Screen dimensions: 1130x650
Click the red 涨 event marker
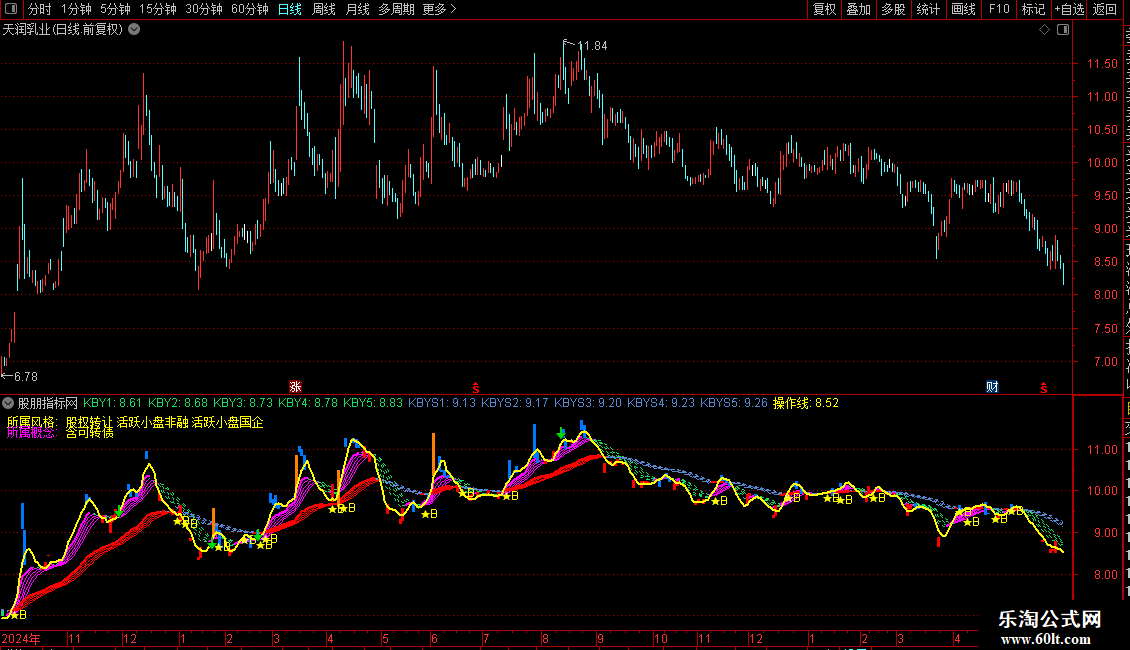(295, 387)
